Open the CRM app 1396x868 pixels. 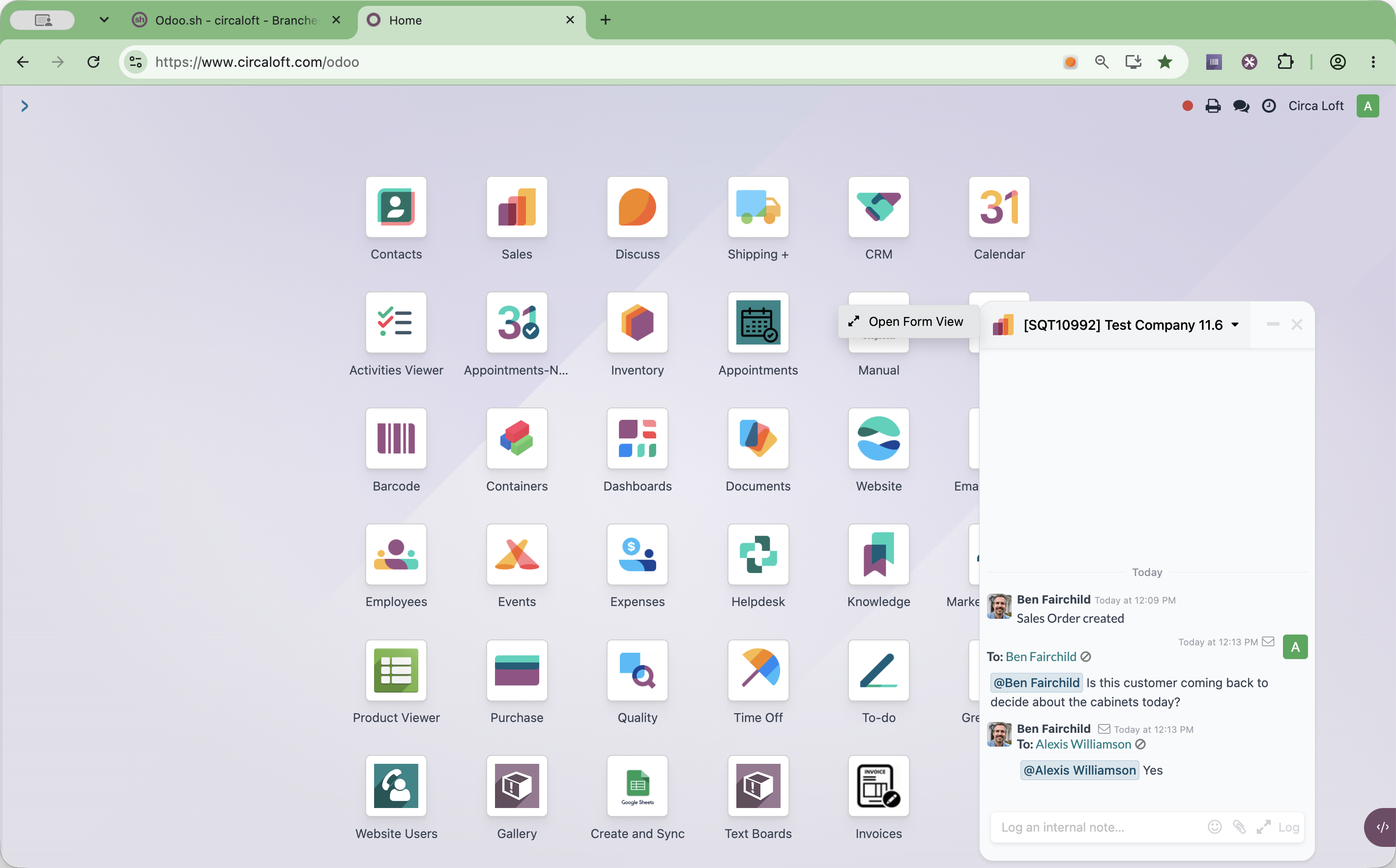coord(878,206)
